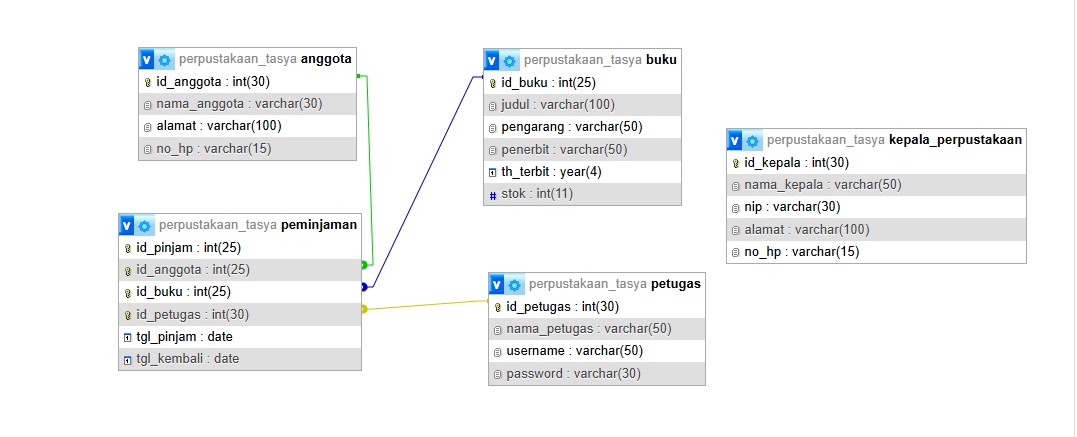Click the gear icon on buku table
Viewport: 1077px width, 437px height.
pyautogui.click(x=509, y=60)
